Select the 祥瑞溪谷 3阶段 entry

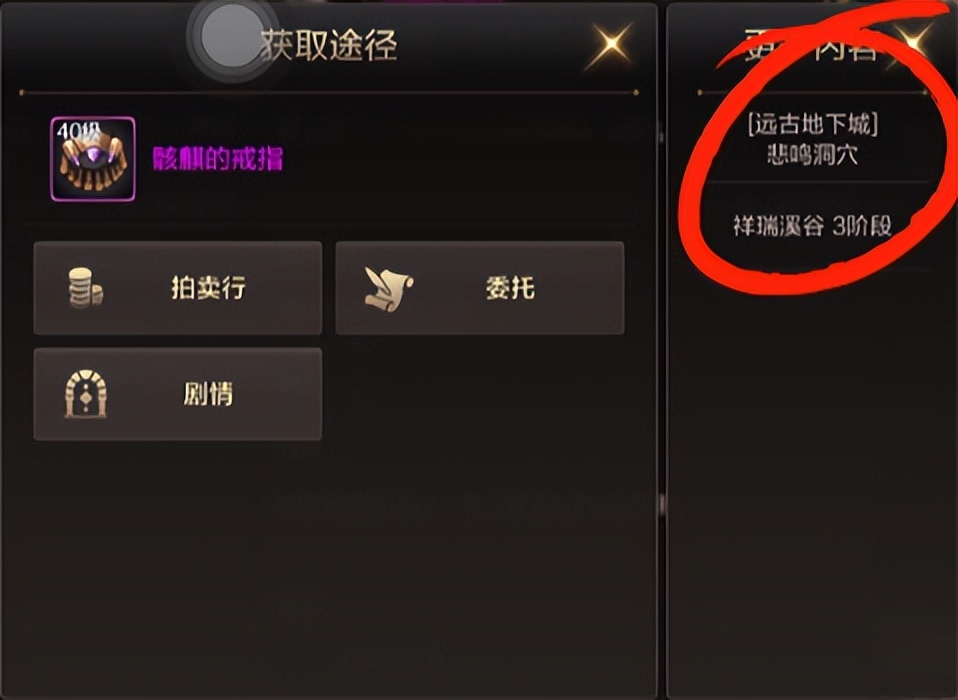point(813,226)
